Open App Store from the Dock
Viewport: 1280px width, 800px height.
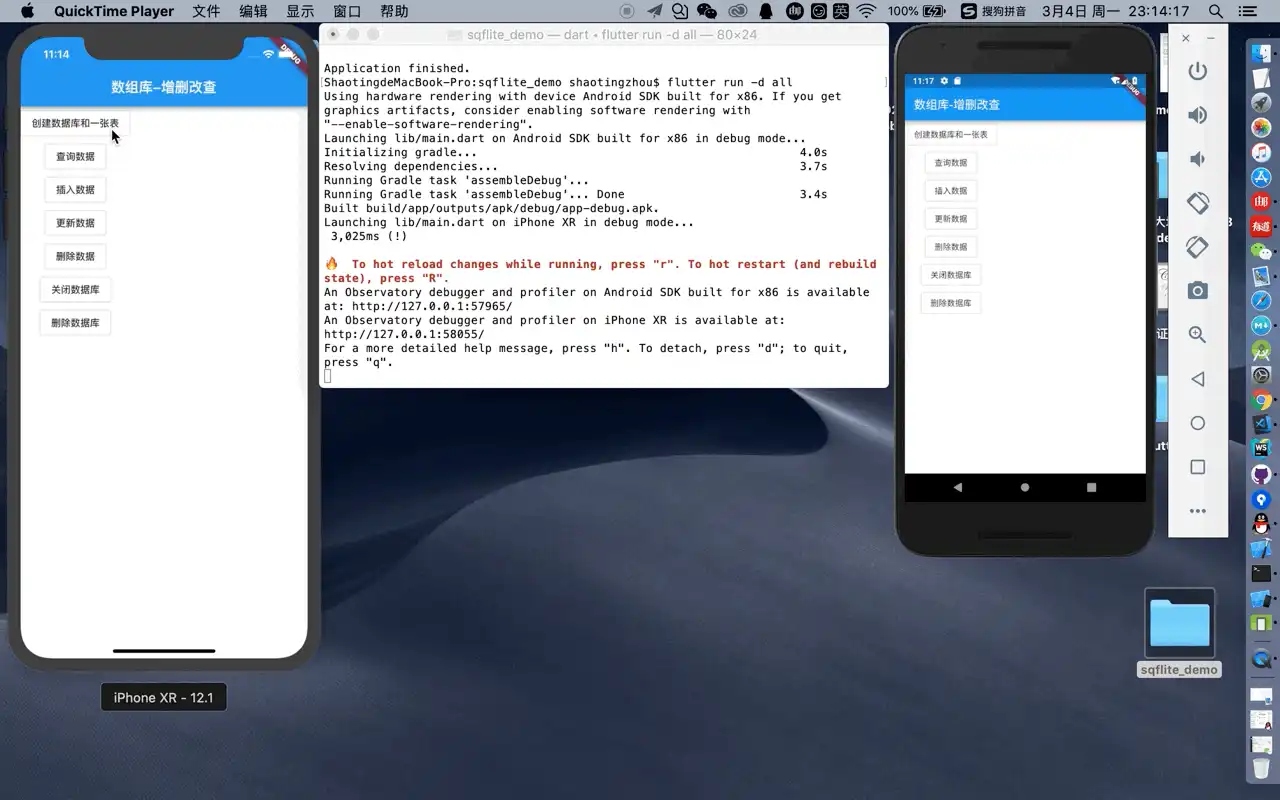click(1261, 177)
